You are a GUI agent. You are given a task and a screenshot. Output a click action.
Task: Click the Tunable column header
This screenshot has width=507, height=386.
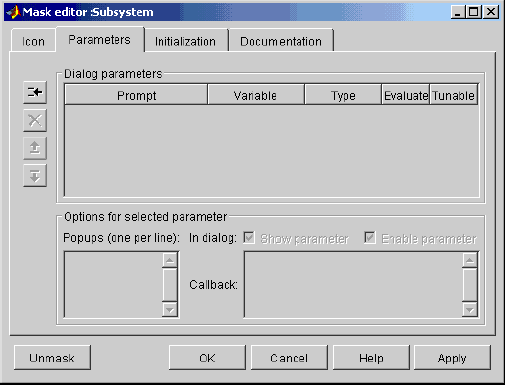pyautogui.click(x=454, y=95)
